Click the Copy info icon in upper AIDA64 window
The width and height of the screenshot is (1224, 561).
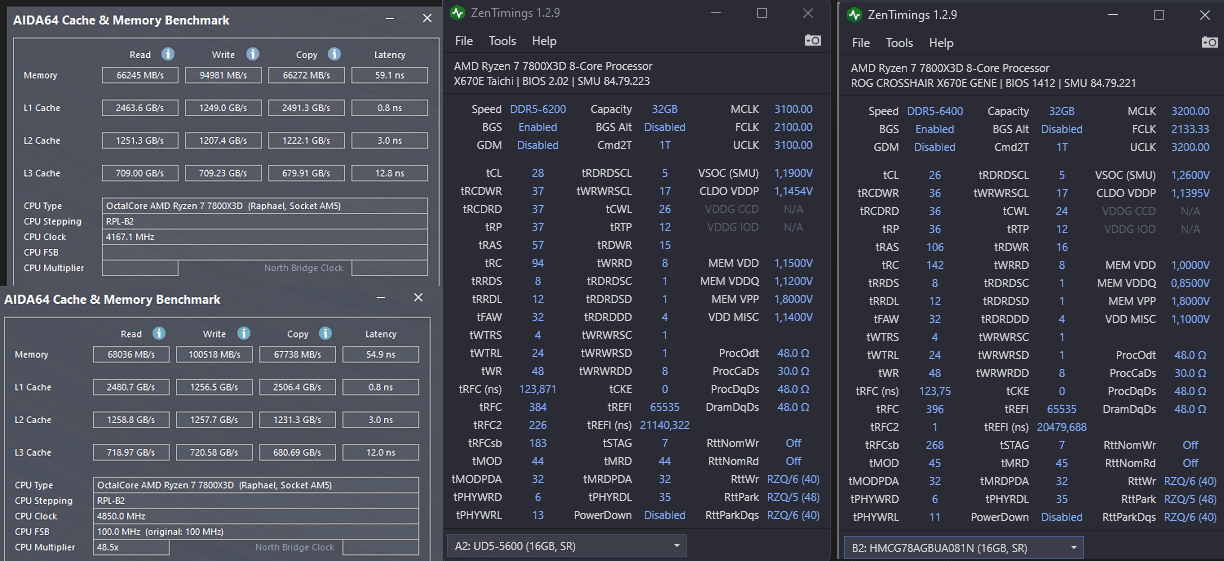point(334,54)
